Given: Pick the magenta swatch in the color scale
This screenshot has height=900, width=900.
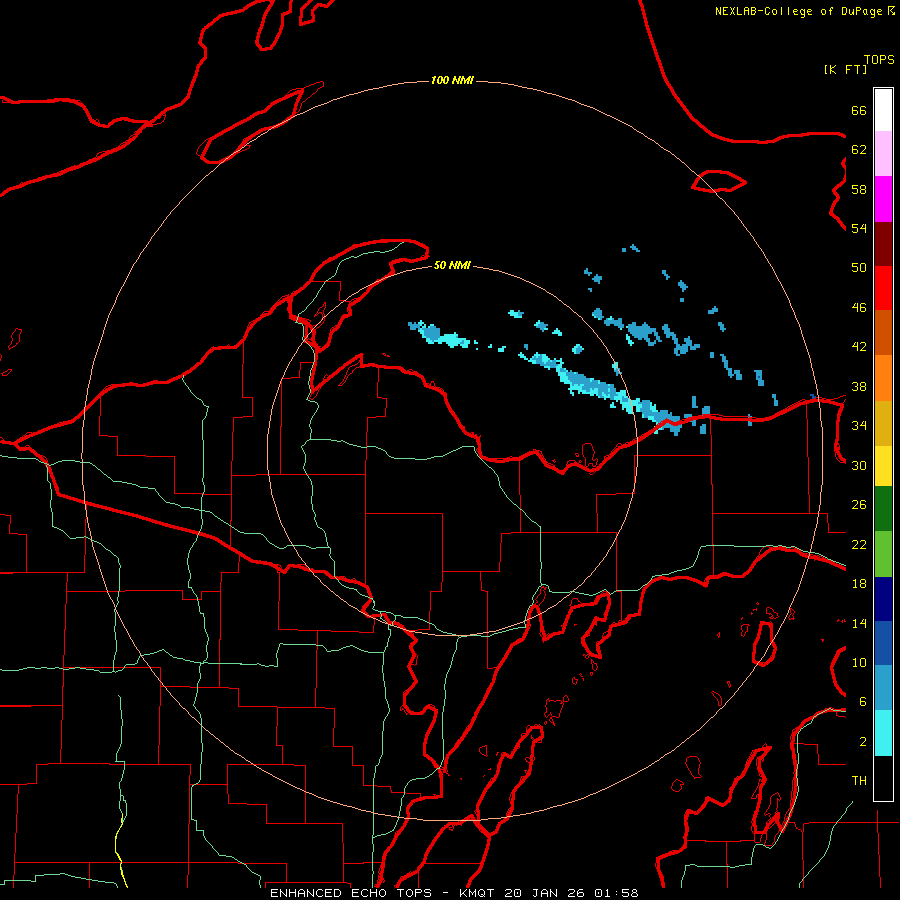Looking at the screenshot, I should click(x=883, y=199).
